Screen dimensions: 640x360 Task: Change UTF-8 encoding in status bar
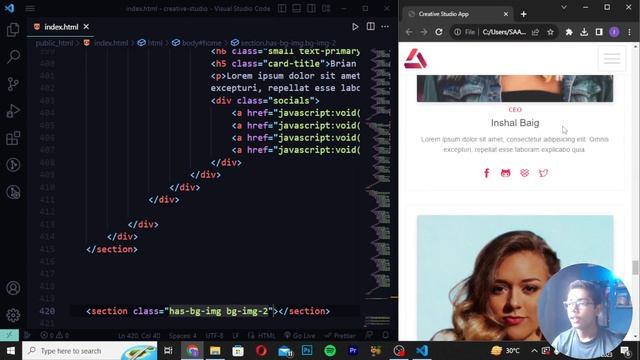point(215,336)
